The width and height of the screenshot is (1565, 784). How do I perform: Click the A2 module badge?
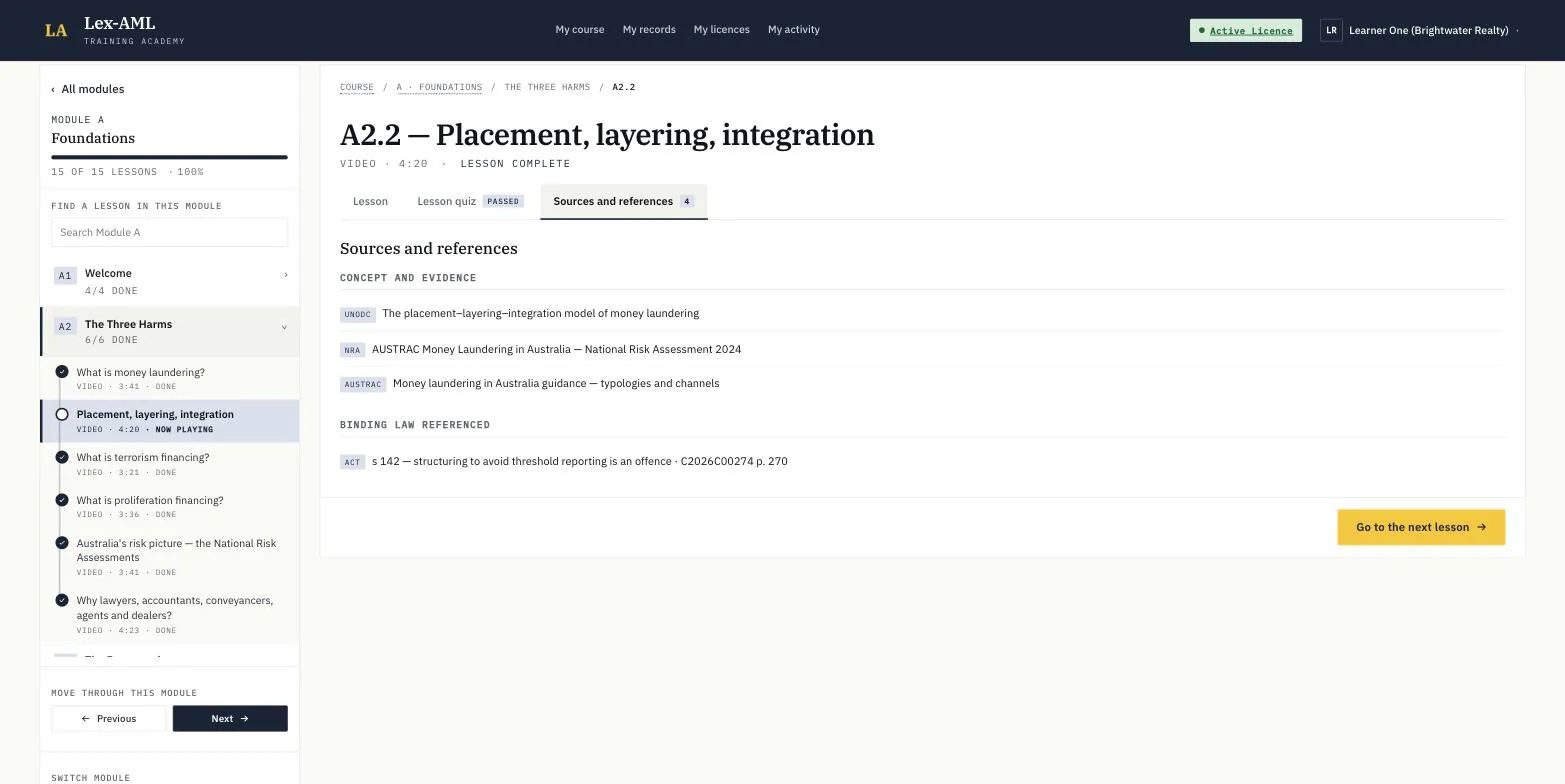[65, 326]
